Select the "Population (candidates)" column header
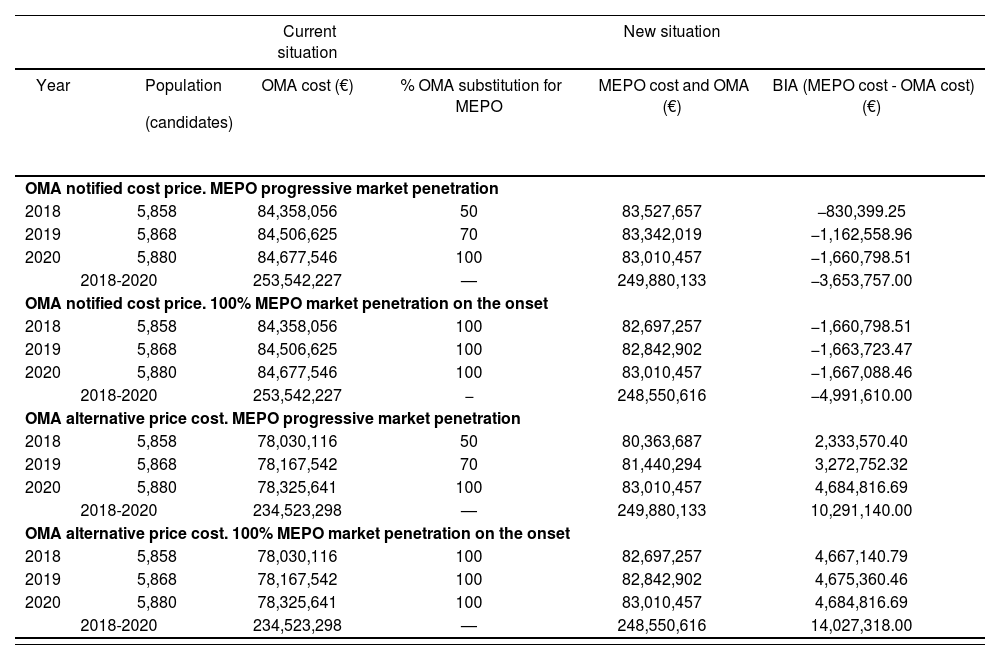This screenshot has width=1000, height=660. click(188, 104)
